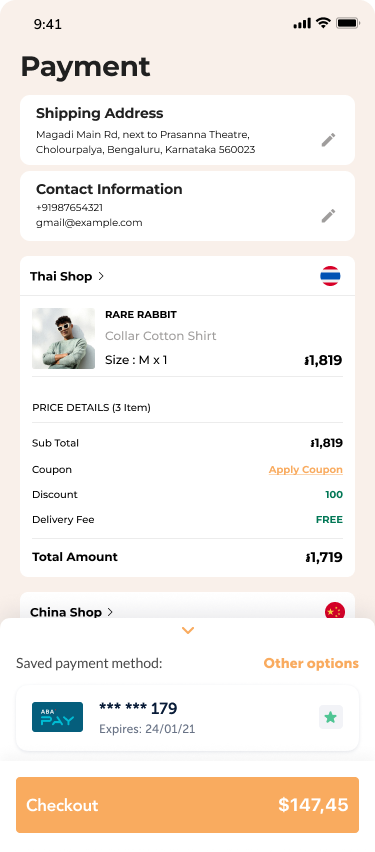Tap the Thailand flag icon
Screen dimensions: 375x852
(x=330, y=276)
